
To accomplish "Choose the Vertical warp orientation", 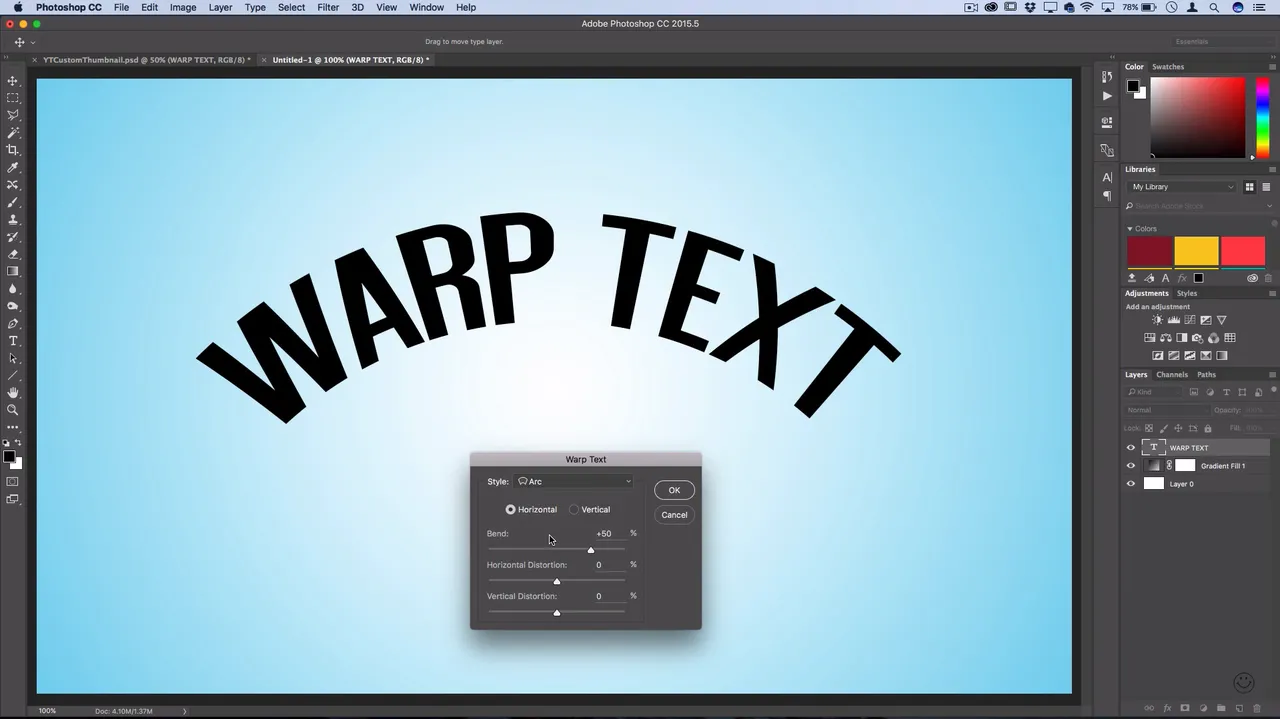I will pos(574,510).
